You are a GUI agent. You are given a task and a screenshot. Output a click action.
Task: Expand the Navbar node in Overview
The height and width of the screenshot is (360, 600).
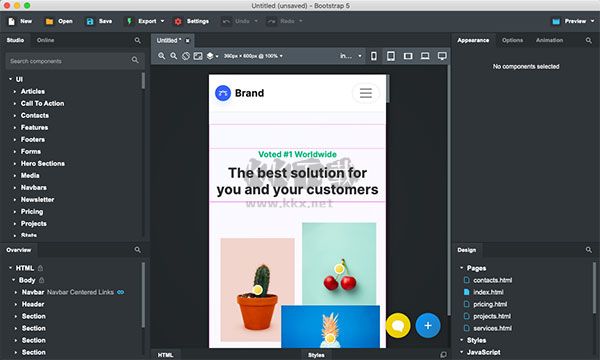click(16, 292)
